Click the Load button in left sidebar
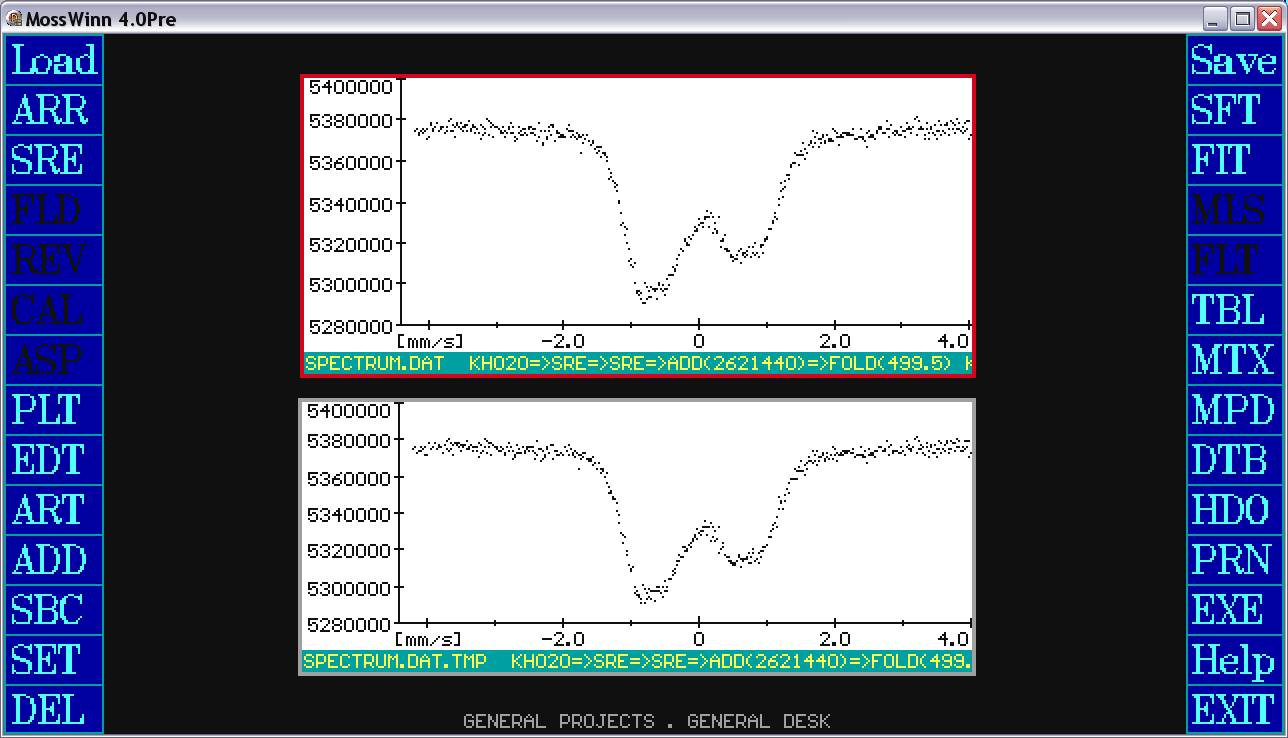This screenshot has width=1288, height=738. pyautogui.click(x=54, y=60)
